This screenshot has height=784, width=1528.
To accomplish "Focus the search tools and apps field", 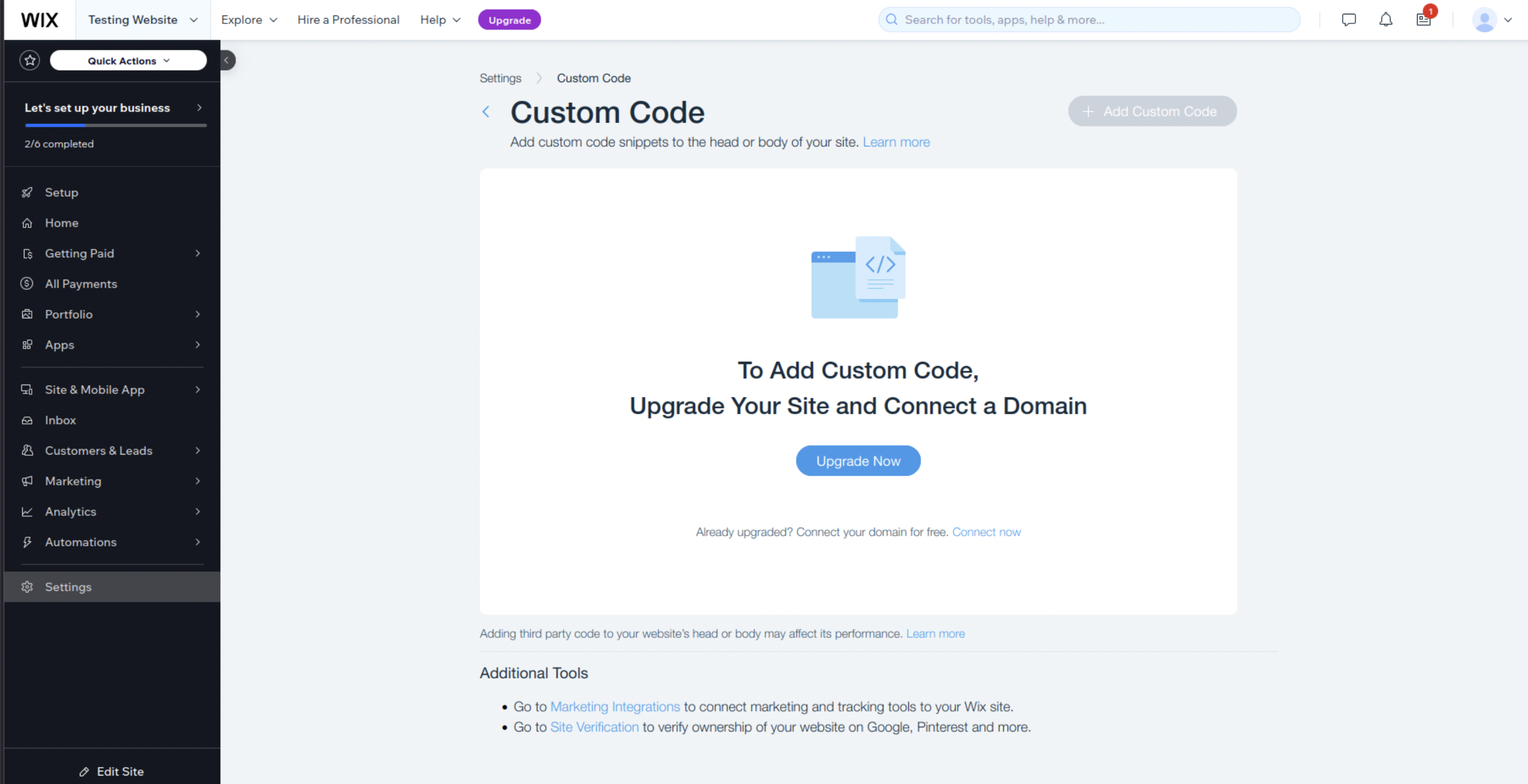I will pos(1089,20).
